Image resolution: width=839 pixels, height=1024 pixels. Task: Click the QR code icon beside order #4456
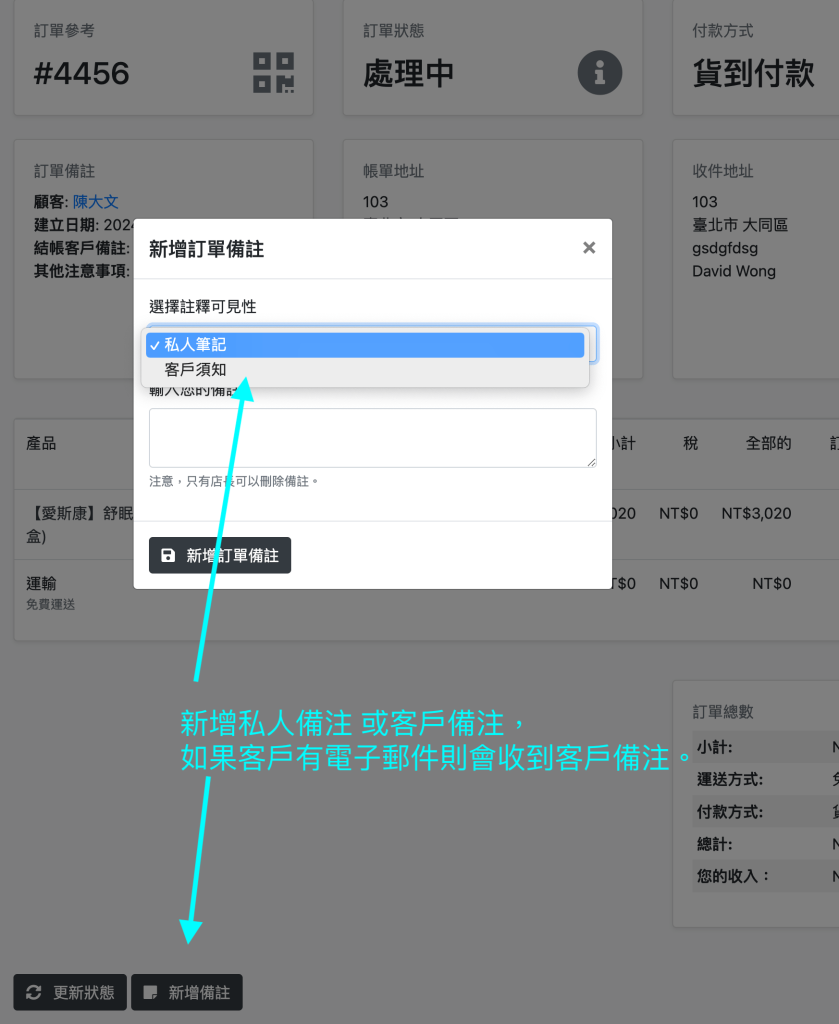point(273,73)
